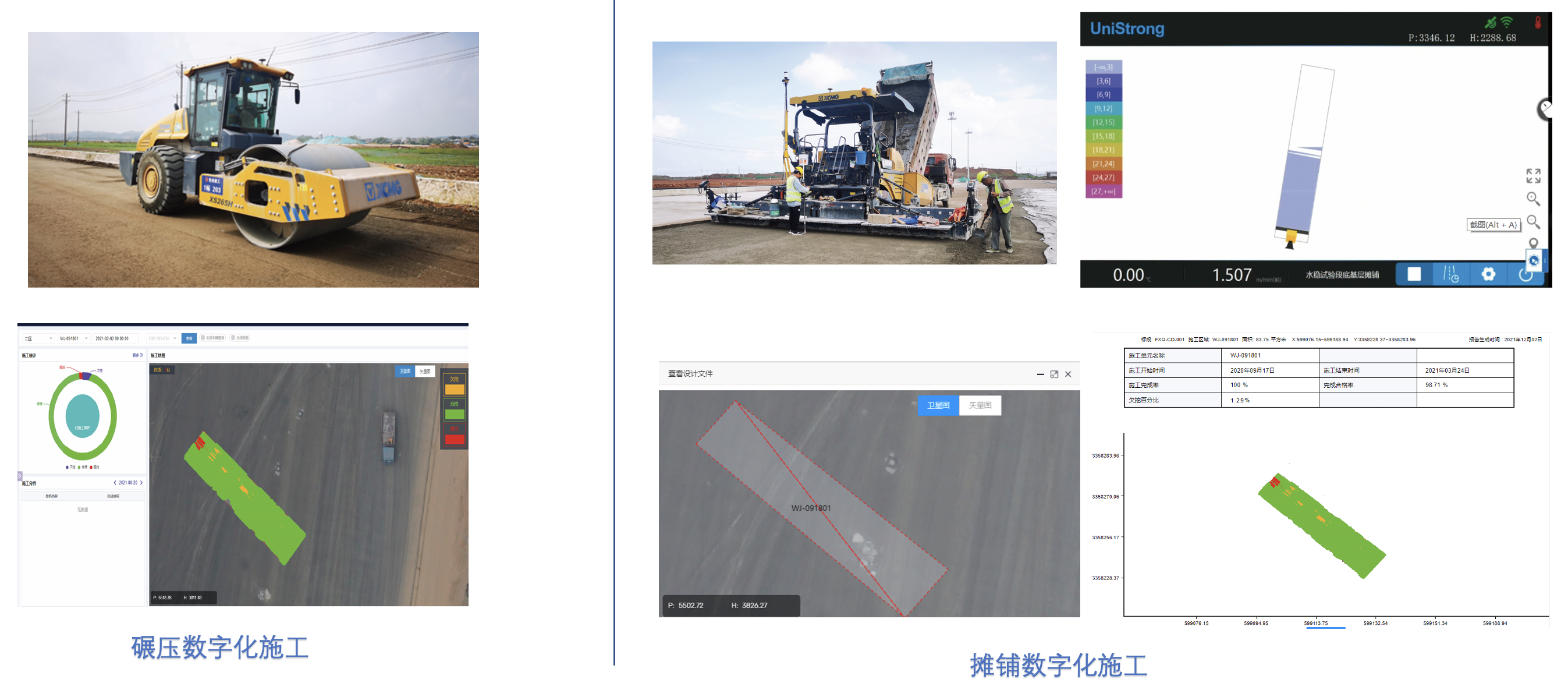
Task: Click the previous-date arrow beside 2021-08-20
Action: 116,482
